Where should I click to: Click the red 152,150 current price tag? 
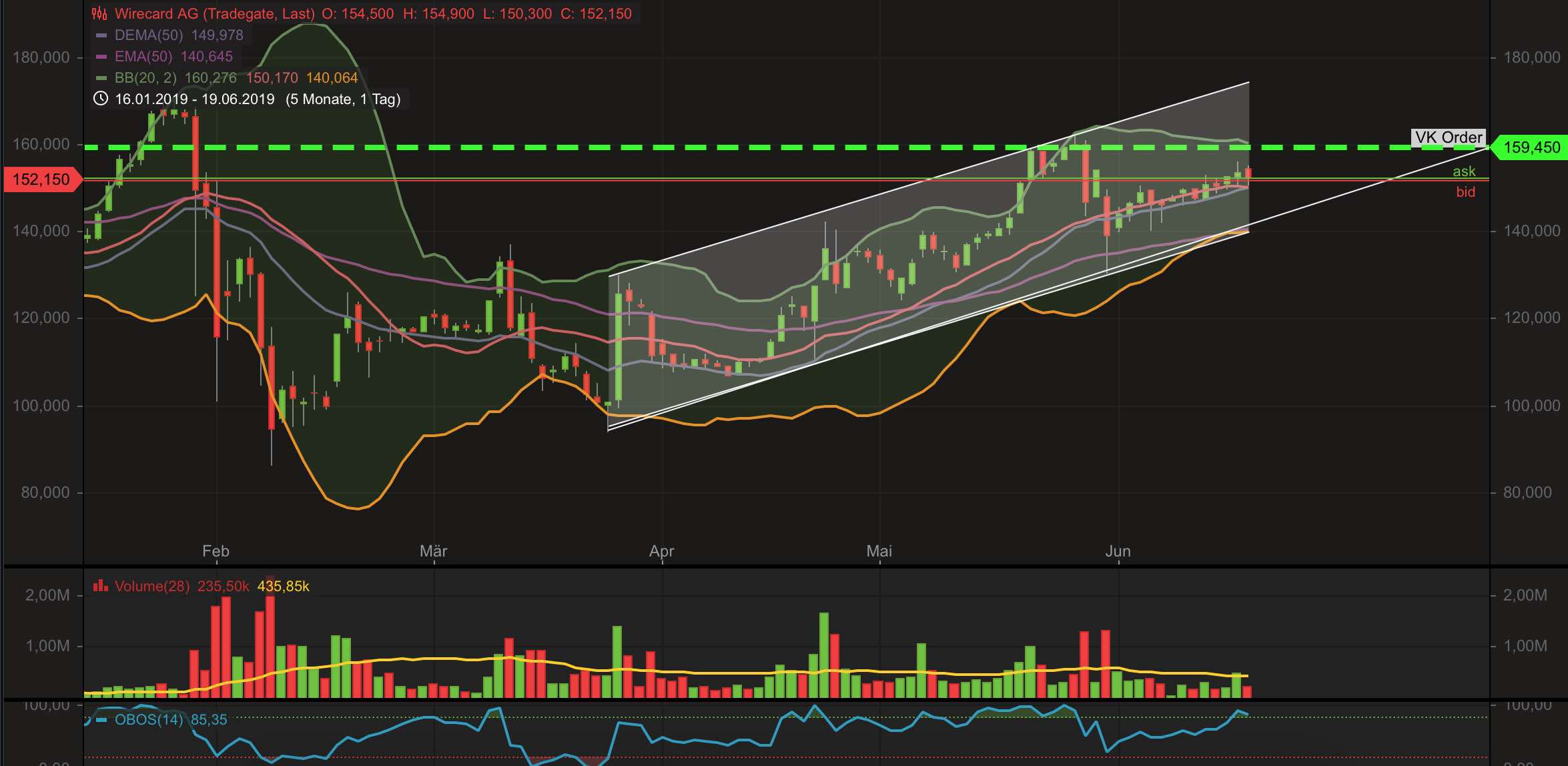[x=41, y=179]
